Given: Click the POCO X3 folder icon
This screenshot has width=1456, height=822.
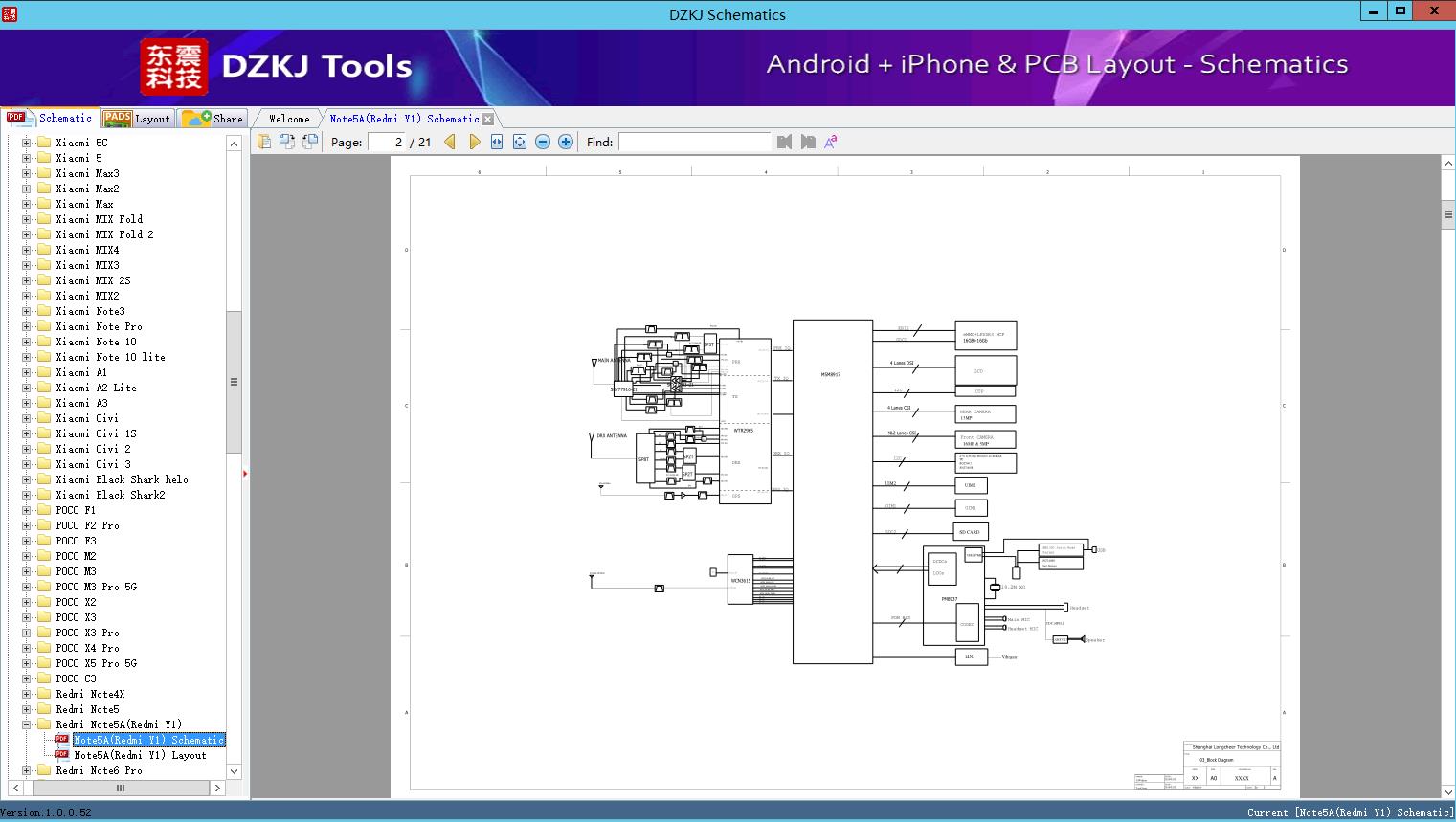Looking at the screenshot, I should point(43,617).
